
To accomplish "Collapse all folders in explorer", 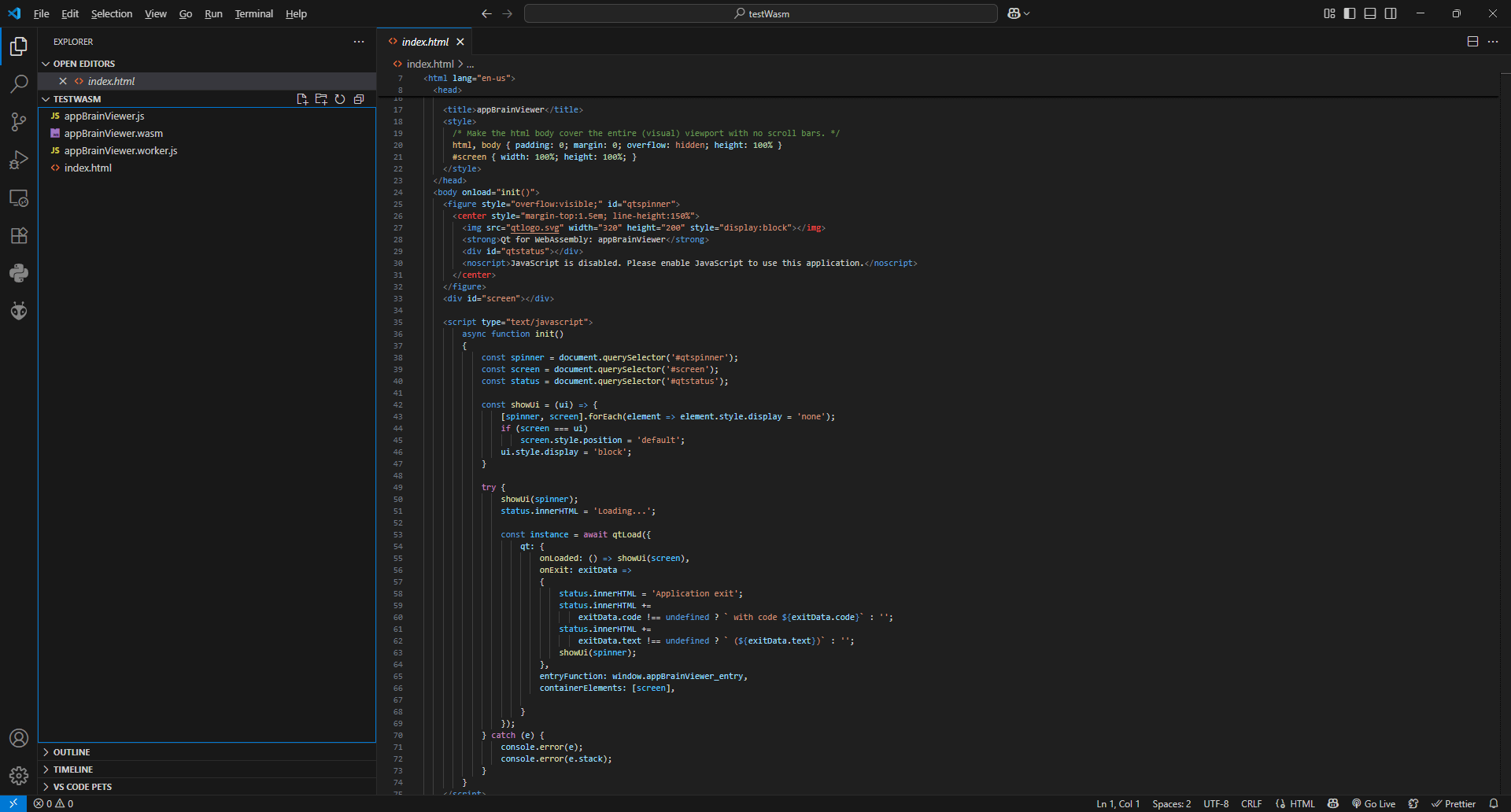I will [359, 99].
